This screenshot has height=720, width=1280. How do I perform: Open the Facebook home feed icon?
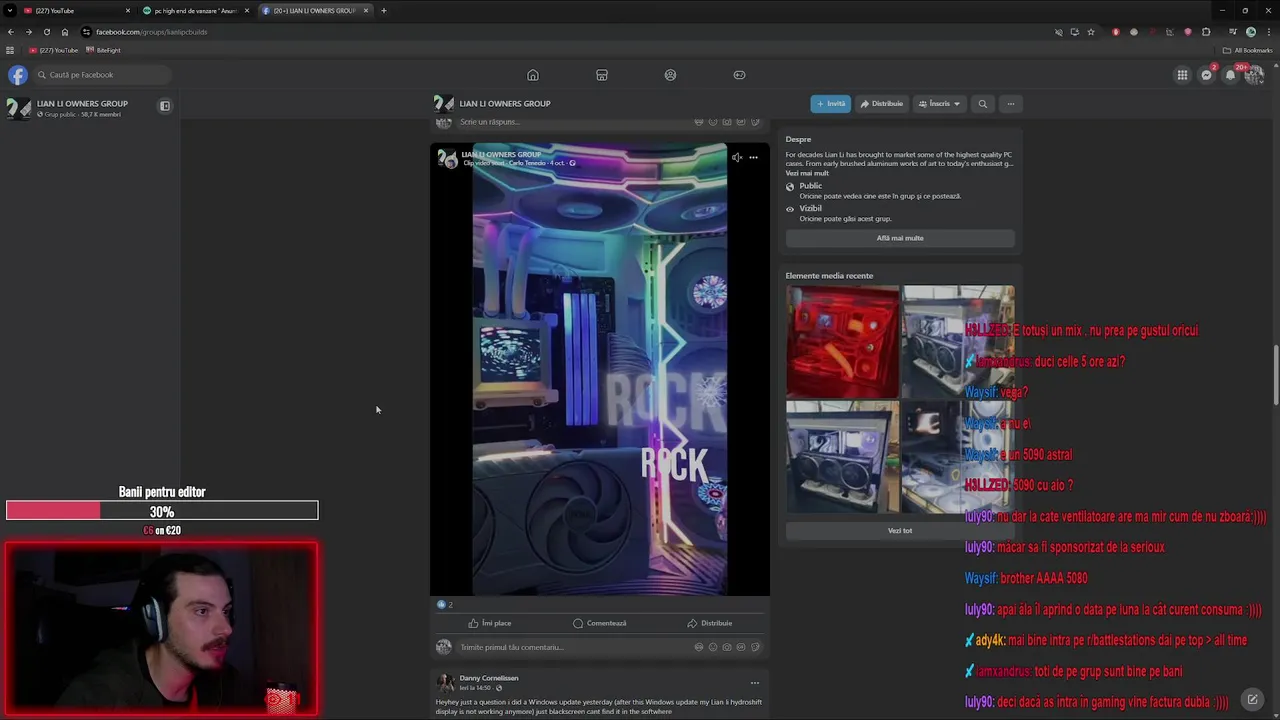click(x=533, y=75)
